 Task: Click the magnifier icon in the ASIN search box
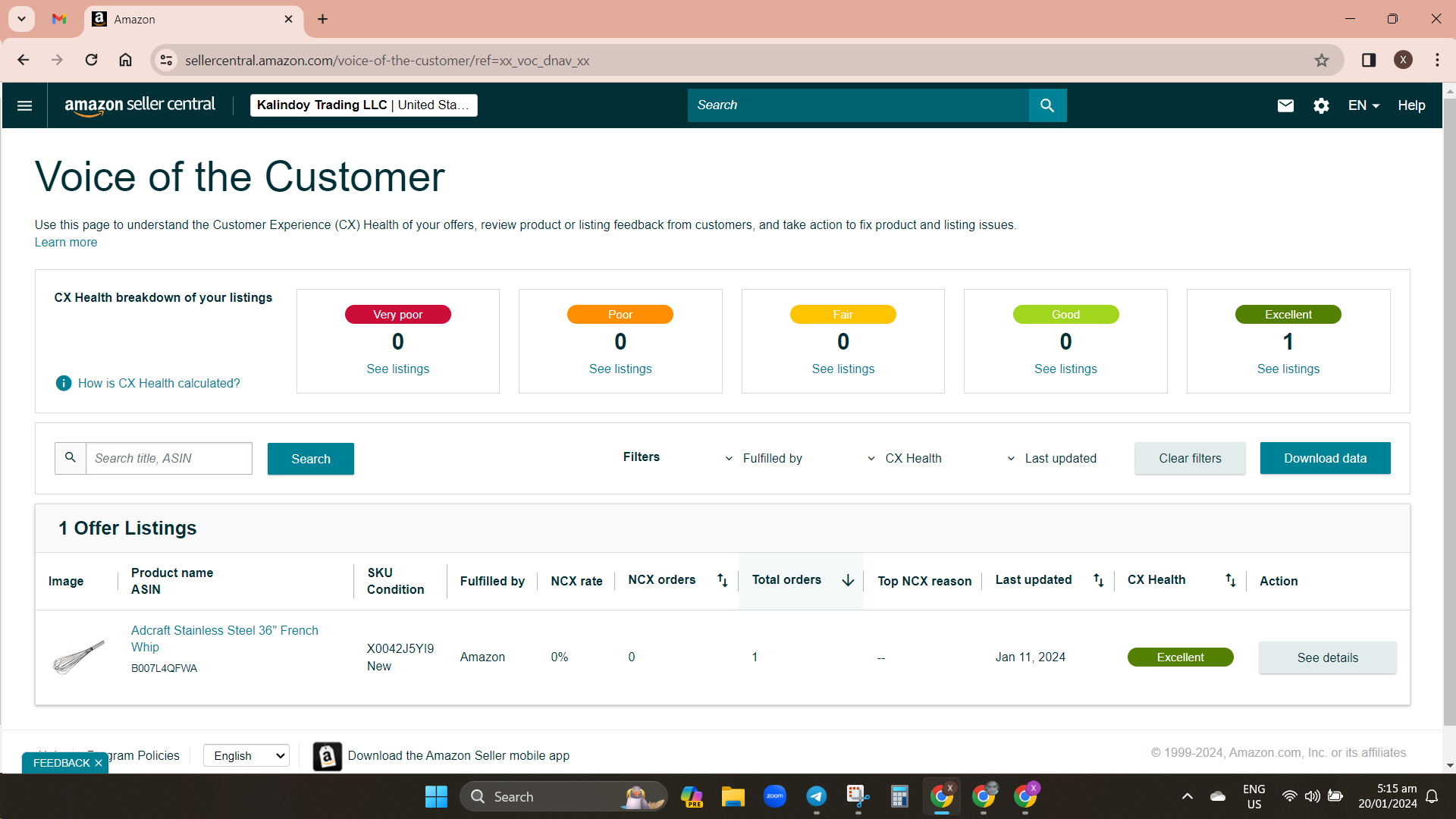[x=71, y=458]
